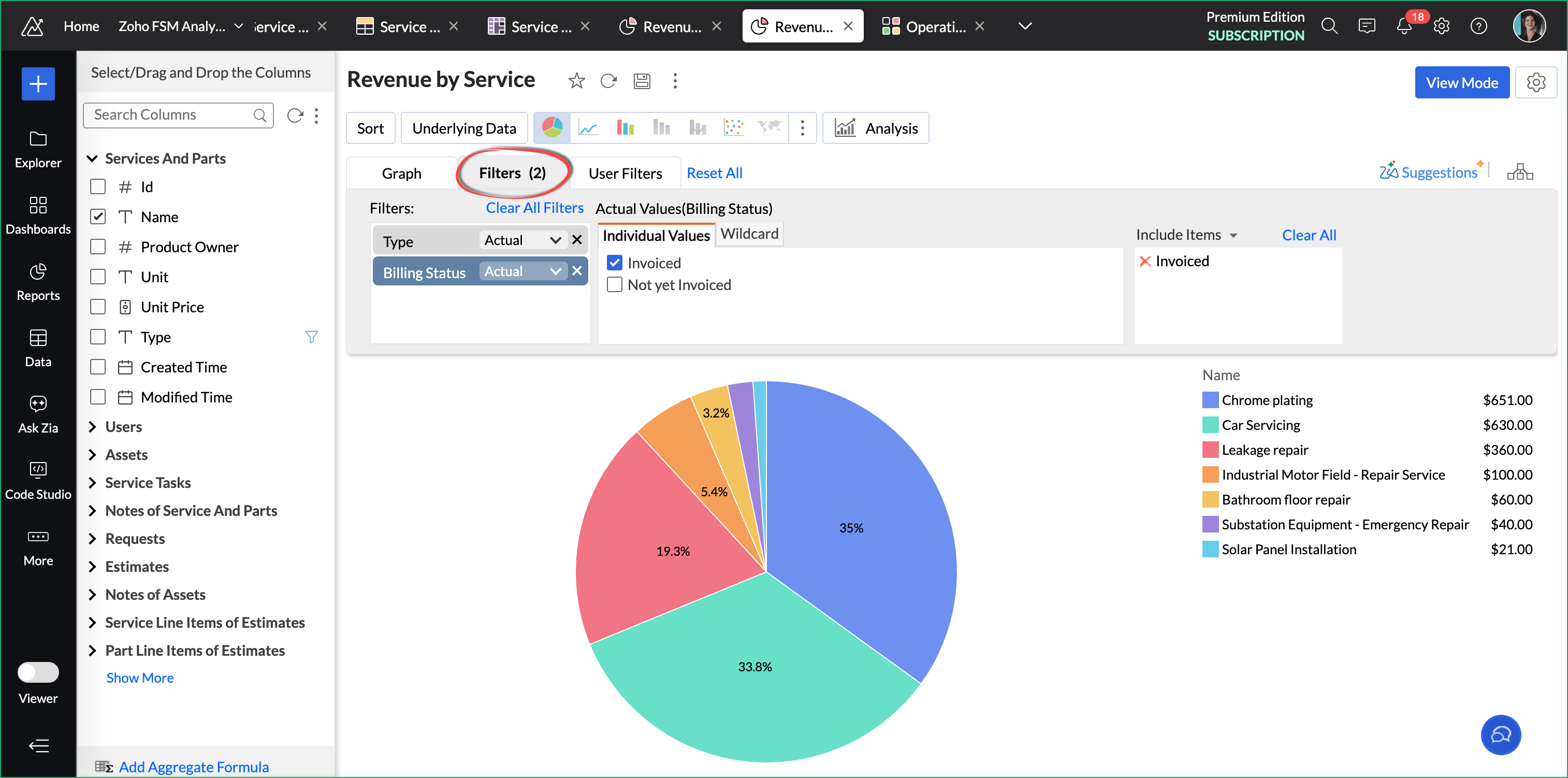Open Code Studio from sidebar
Image resolution: width=1568 pixels, height=778 pixels.
pos(38,480)
